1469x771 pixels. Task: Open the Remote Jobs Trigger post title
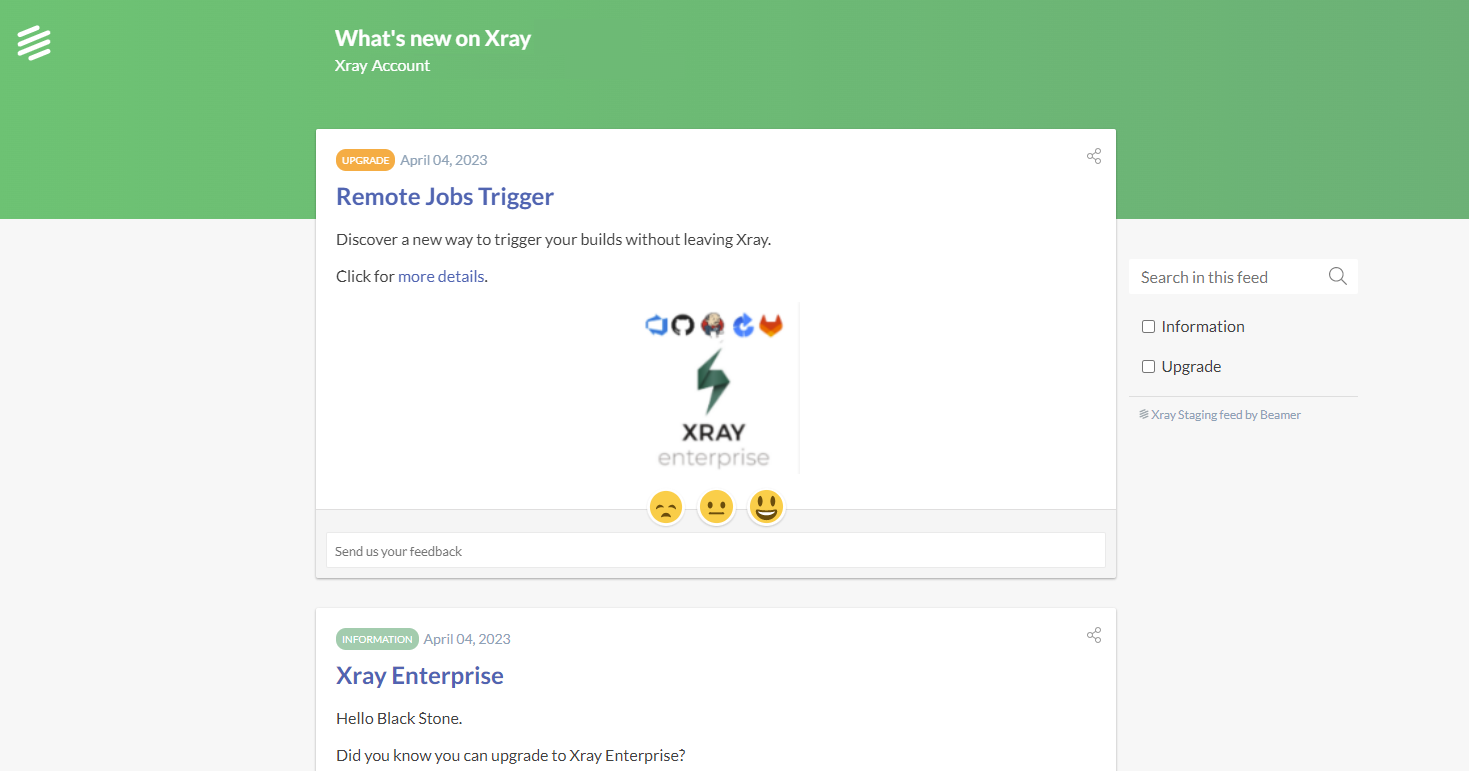coord(445,196)
